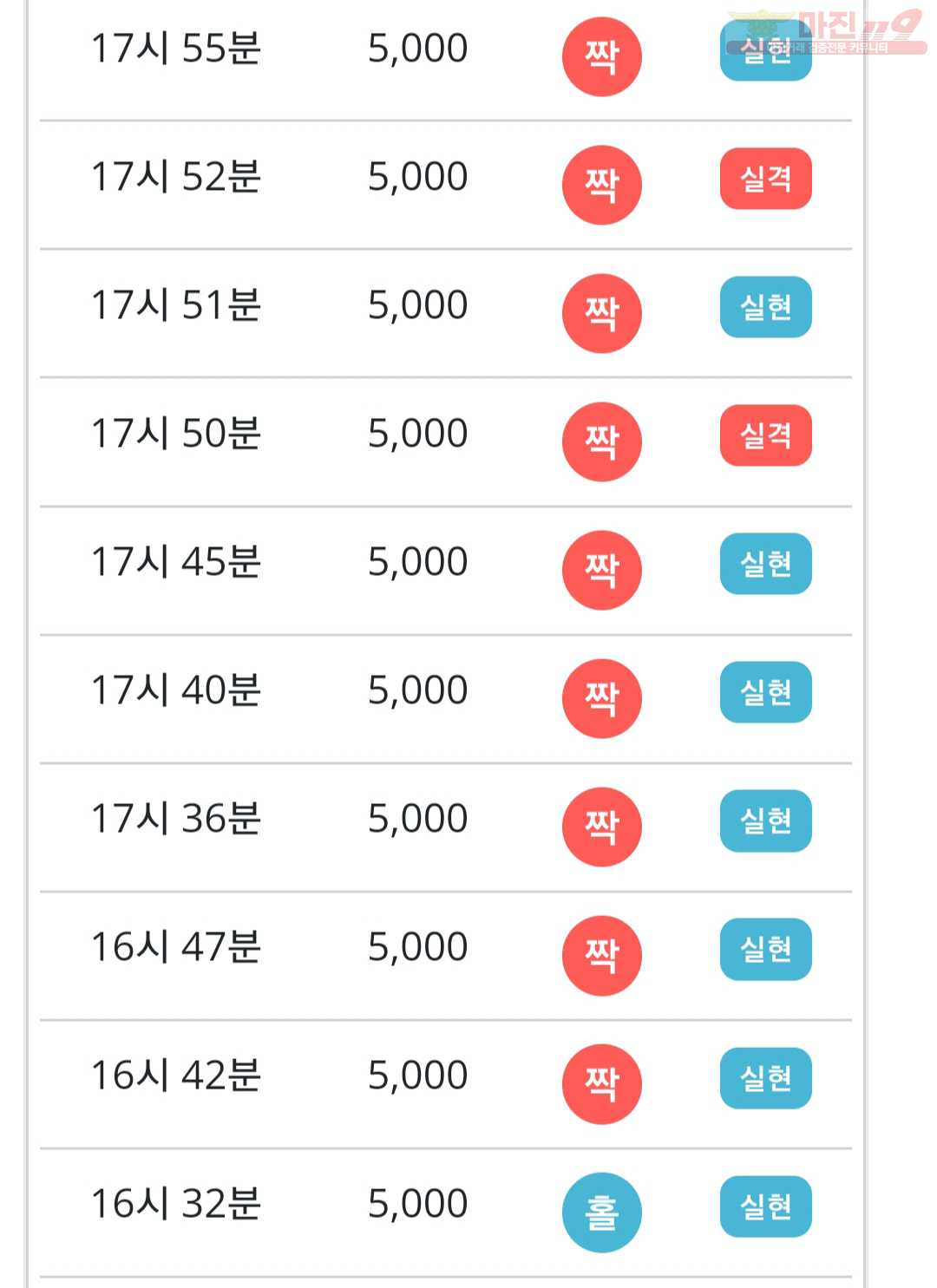Click the red 짝 circle for 17시 55분

tap(601, 56)
